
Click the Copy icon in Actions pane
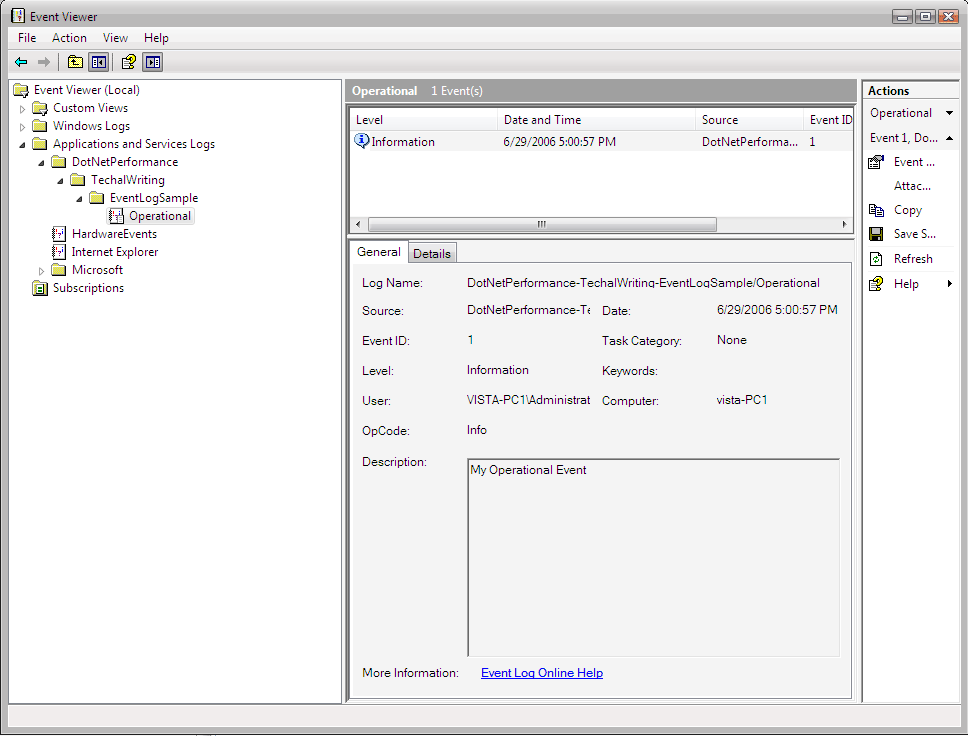click(x=876, y=211)
